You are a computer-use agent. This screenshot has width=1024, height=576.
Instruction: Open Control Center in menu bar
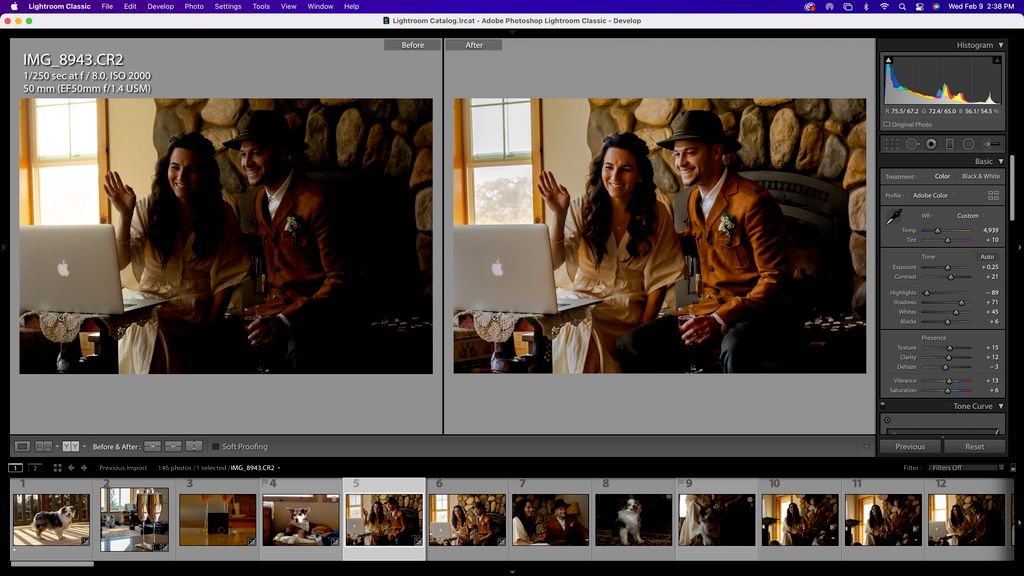pos(920,7)
